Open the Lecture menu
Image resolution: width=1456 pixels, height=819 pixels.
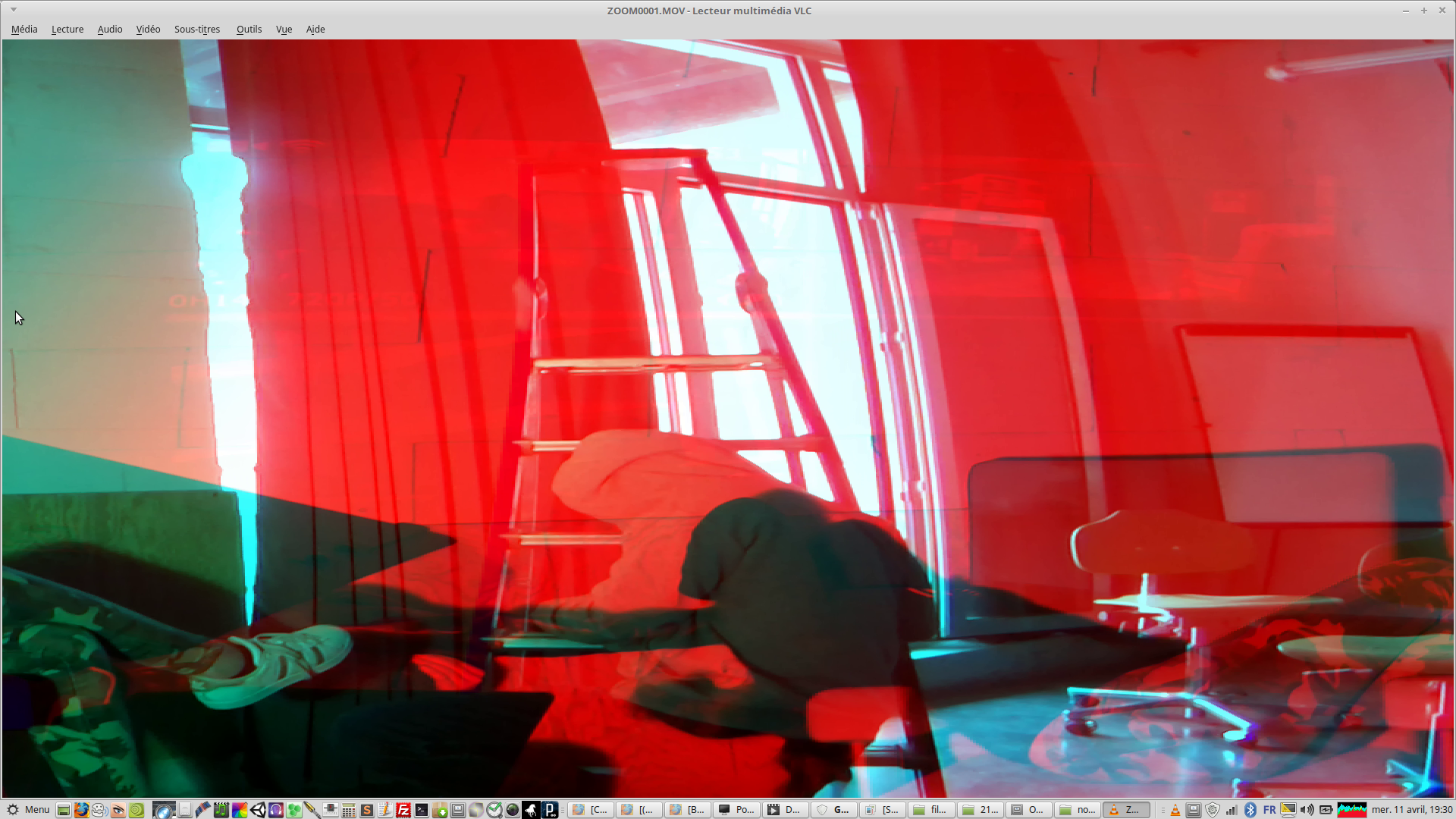(x=67, y=30)
